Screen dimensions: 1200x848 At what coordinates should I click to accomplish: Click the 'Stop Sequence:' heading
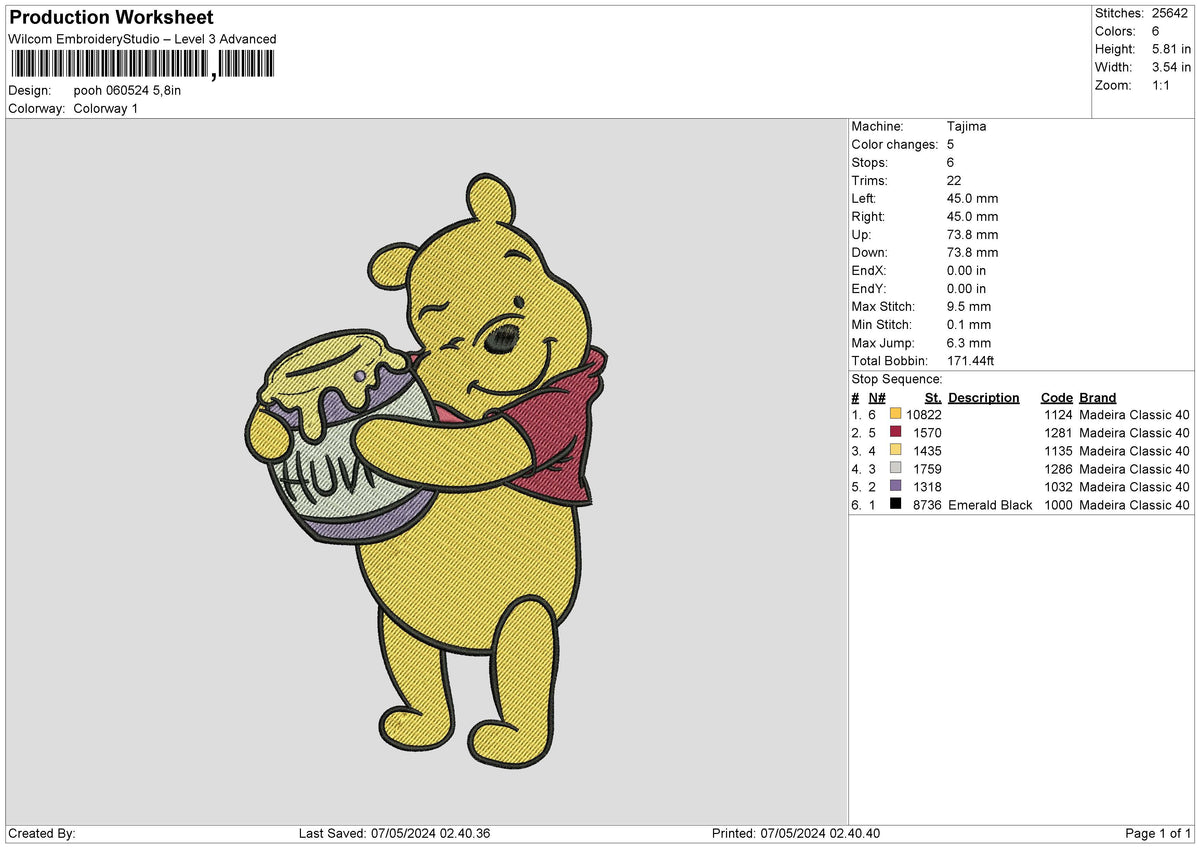click(897, 379)
